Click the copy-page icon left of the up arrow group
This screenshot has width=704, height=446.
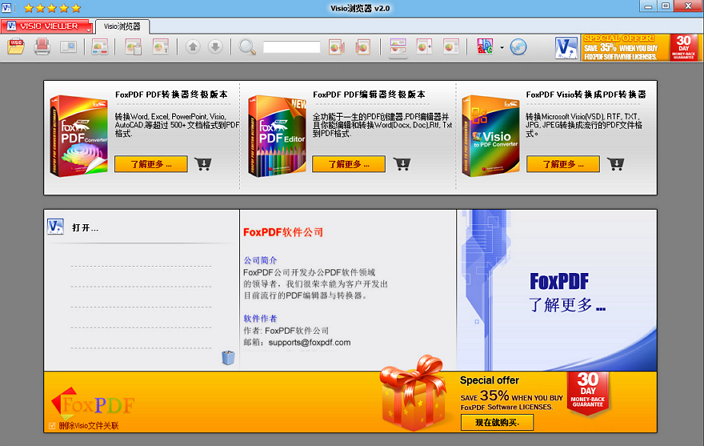point(133,47)
